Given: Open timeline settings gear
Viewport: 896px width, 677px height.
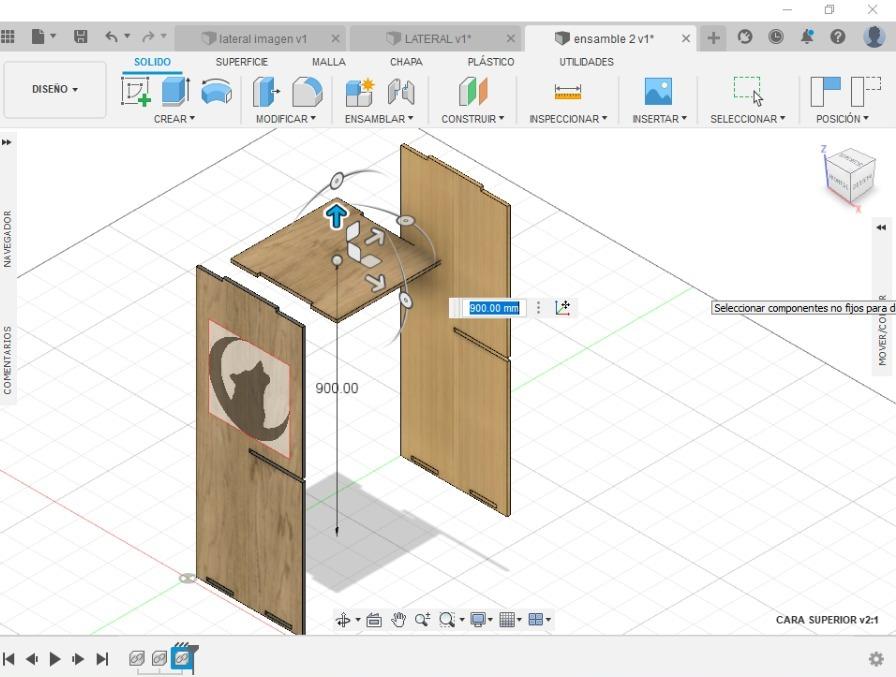Looking at the screenshot, I should pyautogui.click(x=875, y=659).
